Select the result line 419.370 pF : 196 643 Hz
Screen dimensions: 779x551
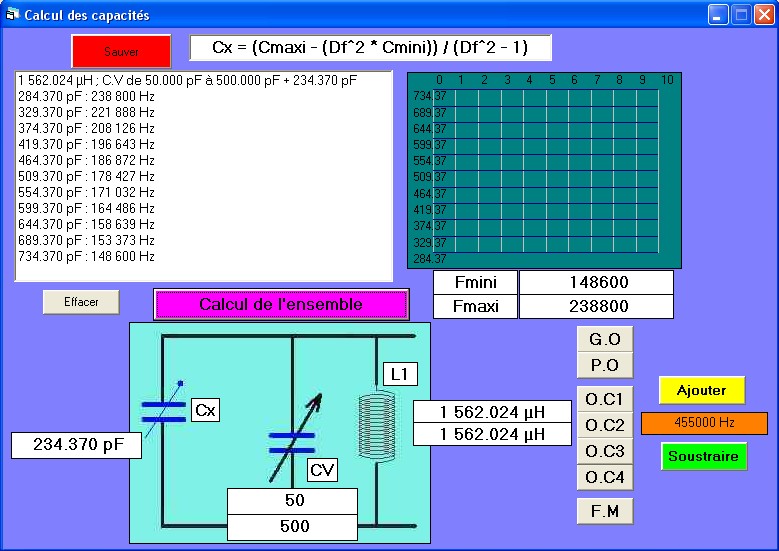click(x=86, y=144)
